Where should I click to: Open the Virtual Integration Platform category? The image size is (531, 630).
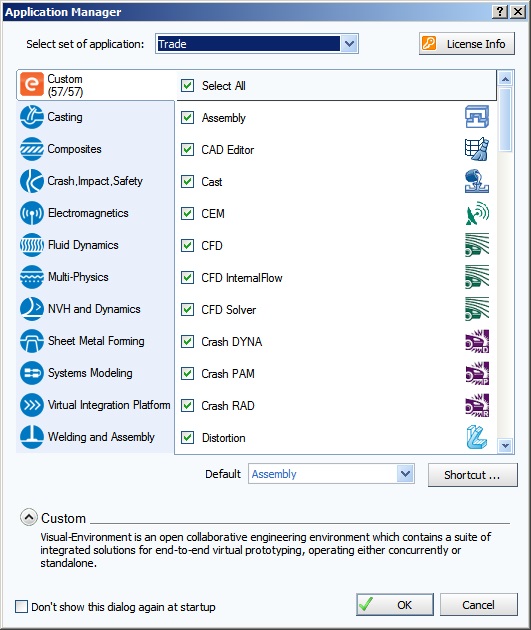coord(95,405)
